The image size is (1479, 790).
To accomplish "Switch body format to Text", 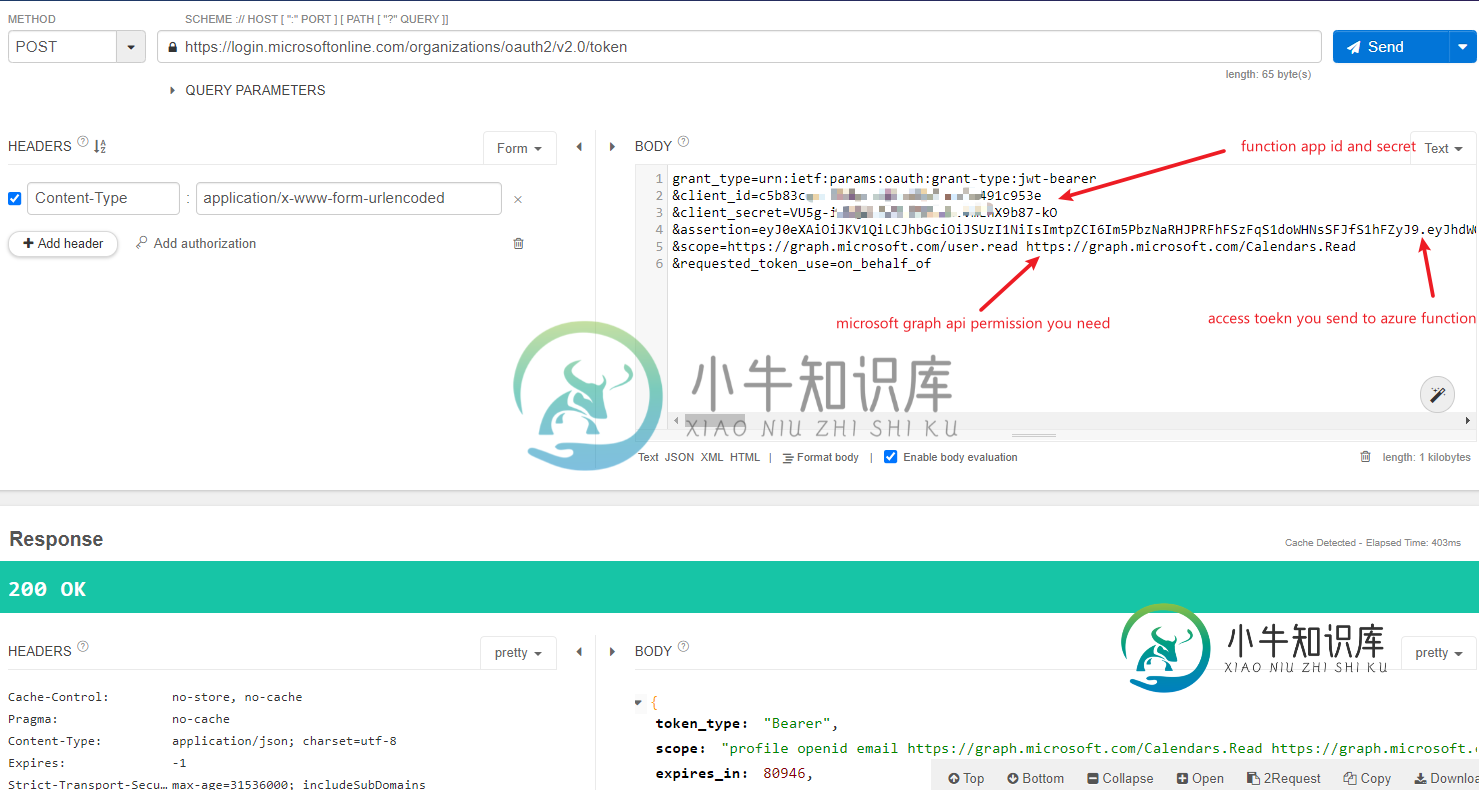I will pos(648,457).
